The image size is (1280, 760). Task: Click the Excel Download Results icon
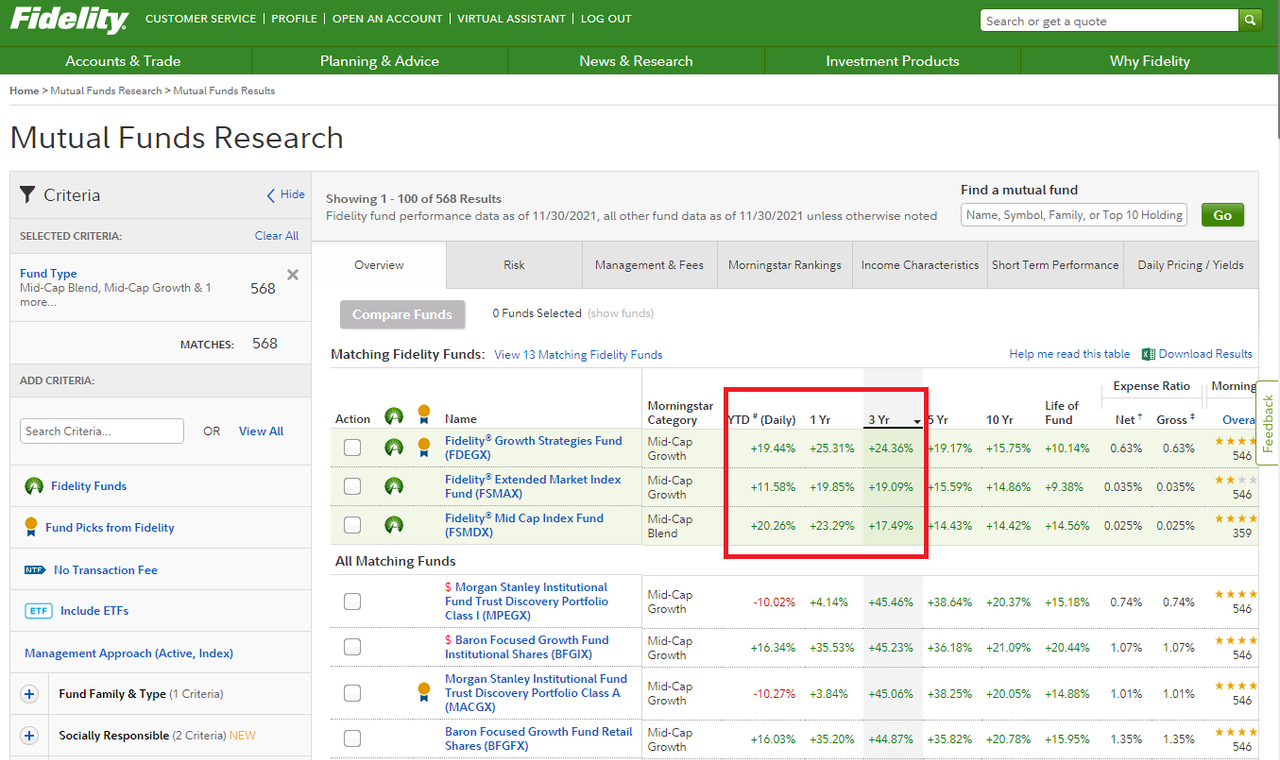point(1148,354)
